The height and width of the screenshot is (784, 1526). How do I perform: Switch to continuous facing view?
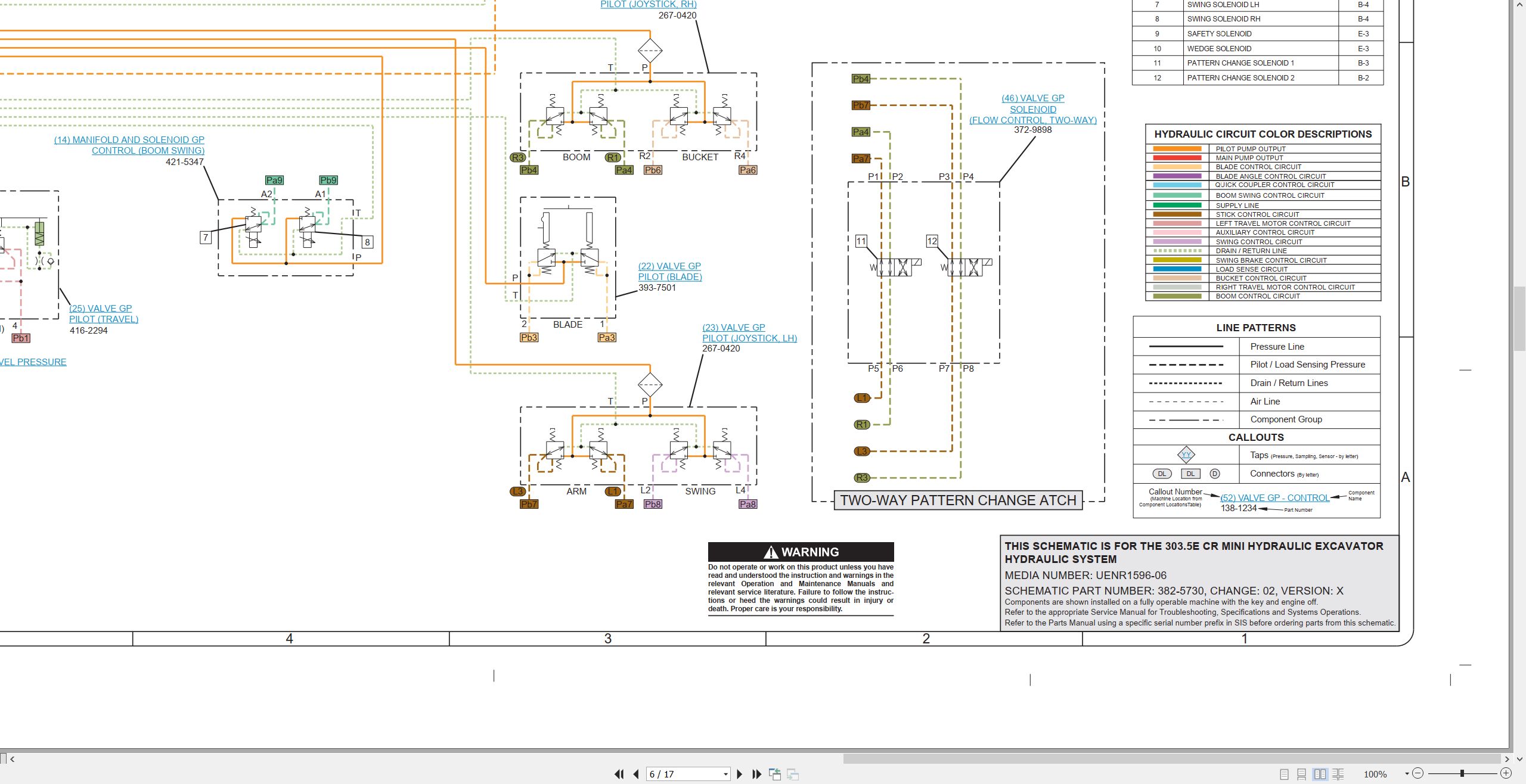click(1338, 774)
